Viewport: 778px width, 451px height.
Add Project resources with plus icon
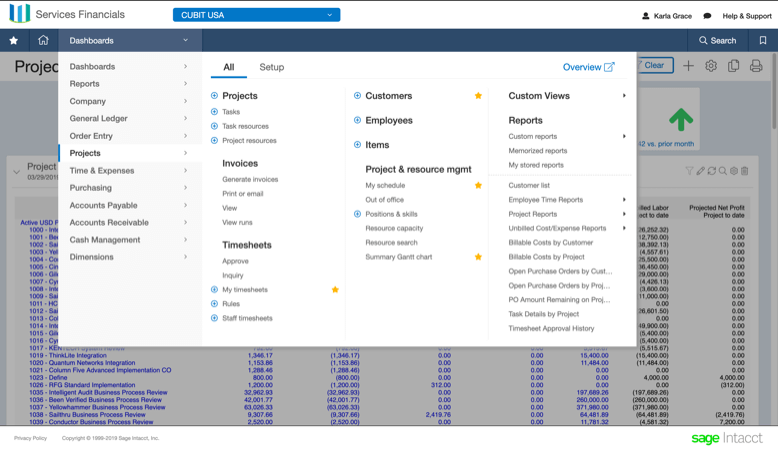[214, 140]
